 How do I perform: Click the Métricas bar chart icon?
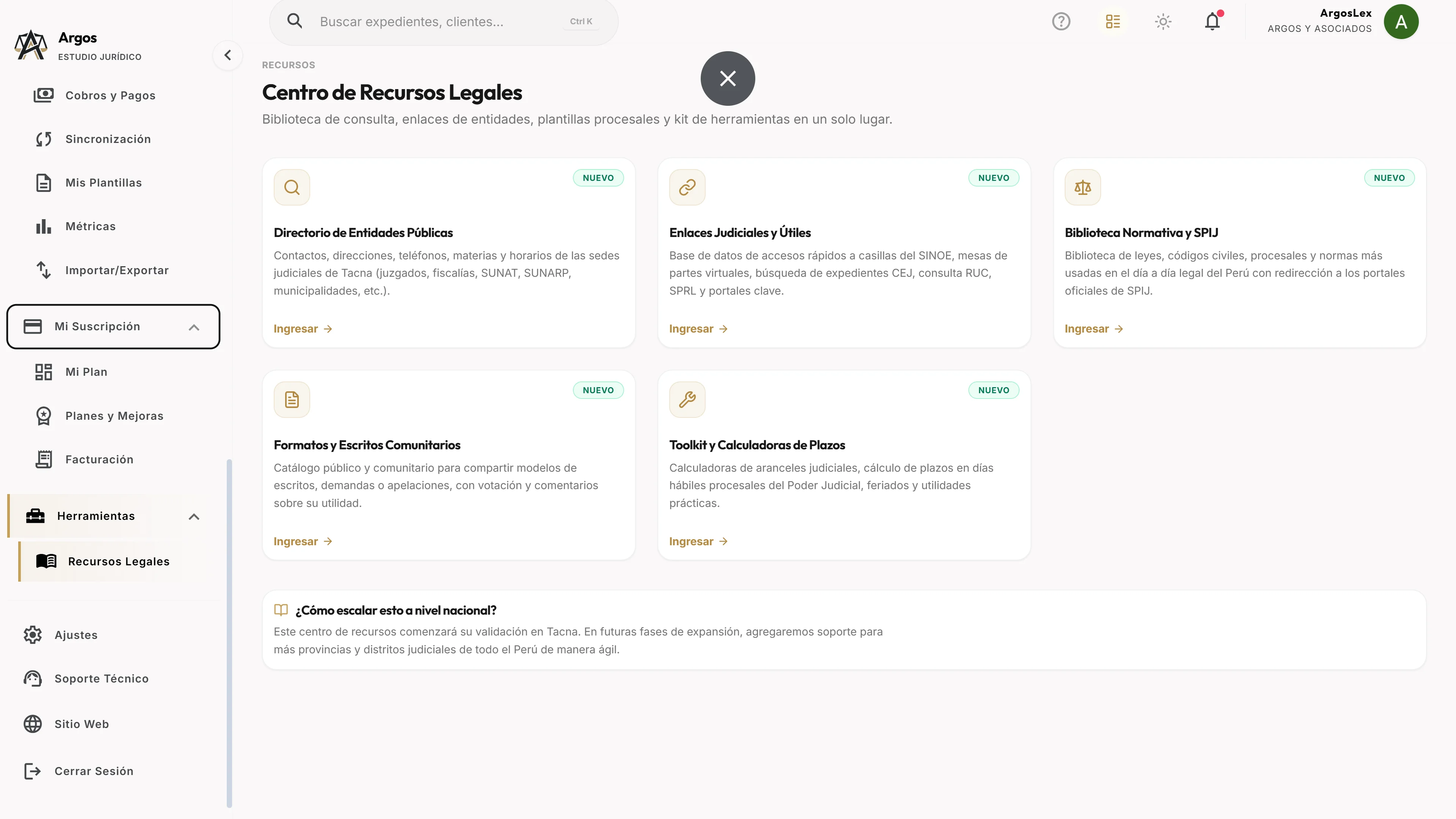coord(44,227)
